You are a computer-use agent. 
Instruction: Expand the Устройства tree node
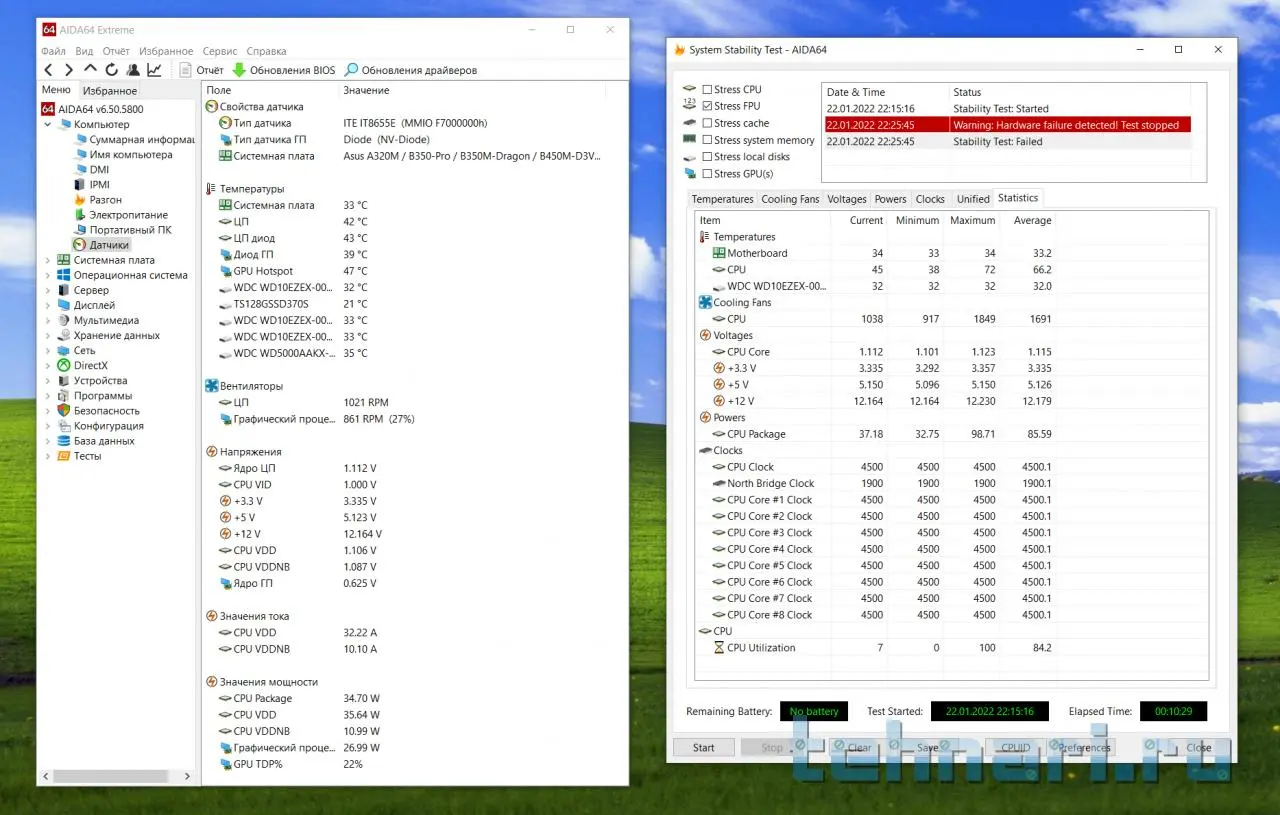tap(48, 381)
